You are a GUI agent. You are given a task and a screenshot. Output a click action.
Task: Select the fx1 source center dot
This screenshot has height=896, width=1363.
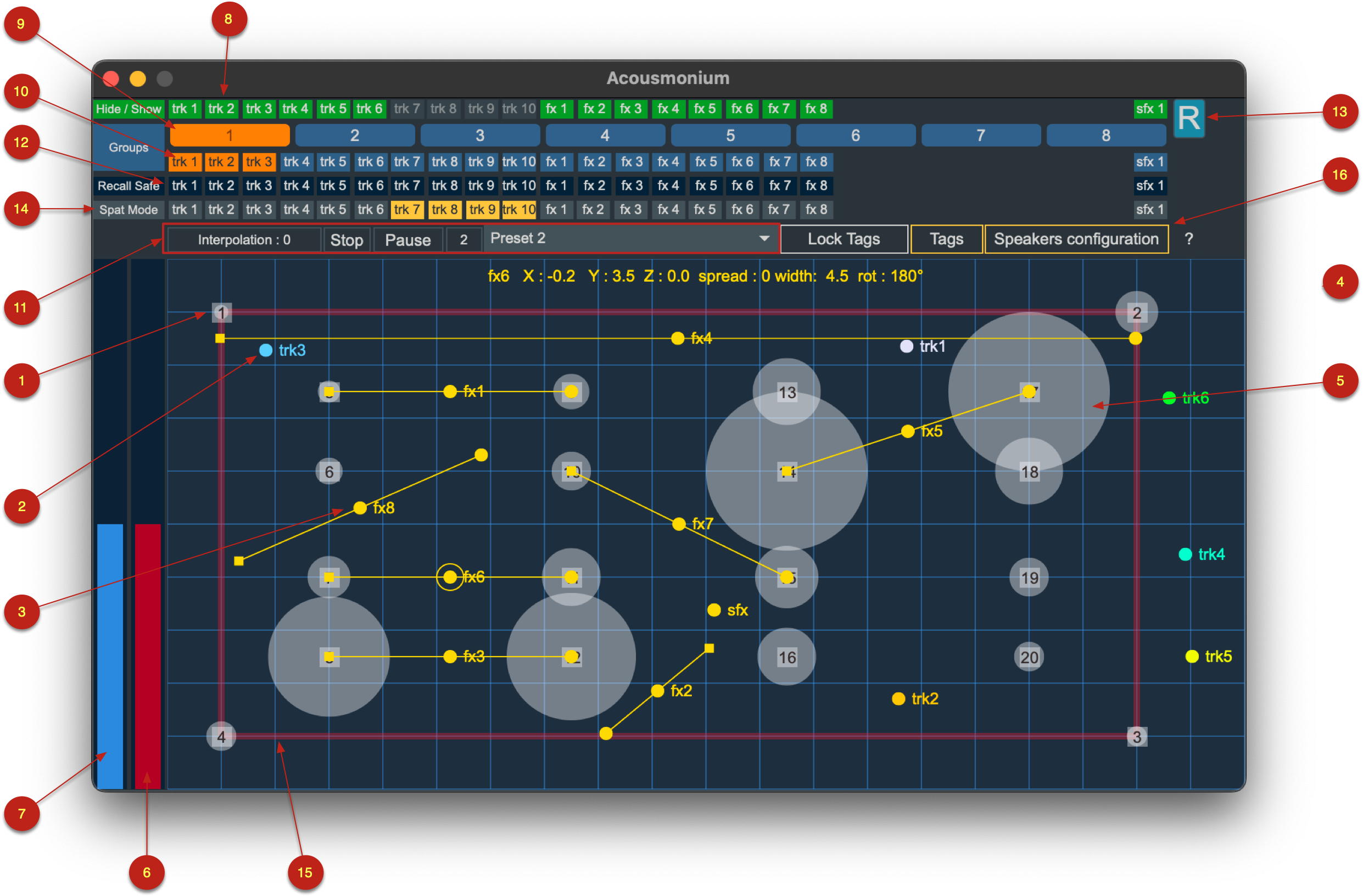tap(450, 391)
